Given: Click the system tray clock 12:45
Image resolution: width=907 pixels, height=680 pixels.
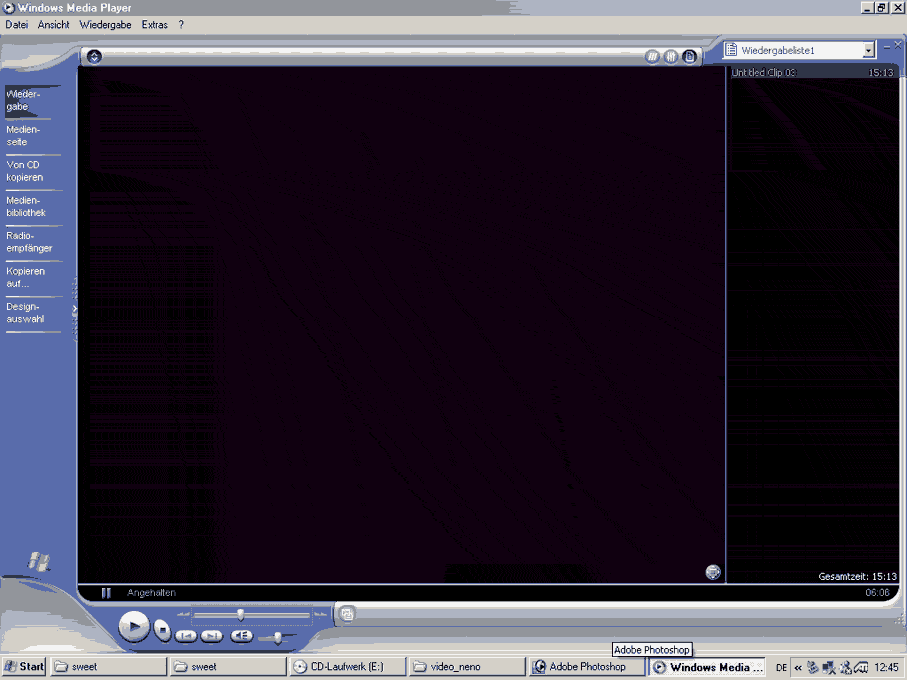Looking at the screenshot, I should click(887, 668).
